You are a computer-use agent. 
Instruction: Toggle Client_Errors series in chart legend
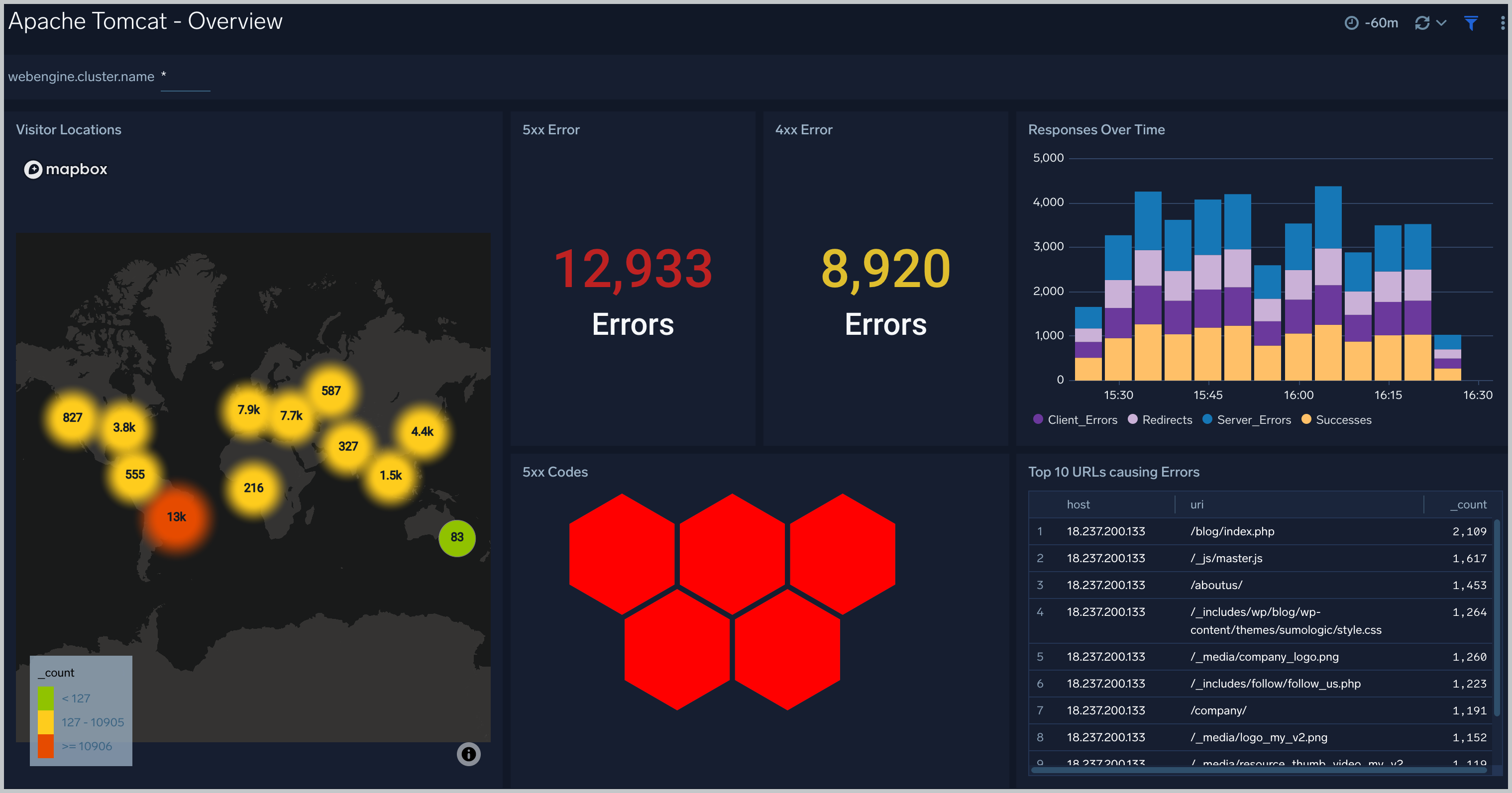(1076, 420)
